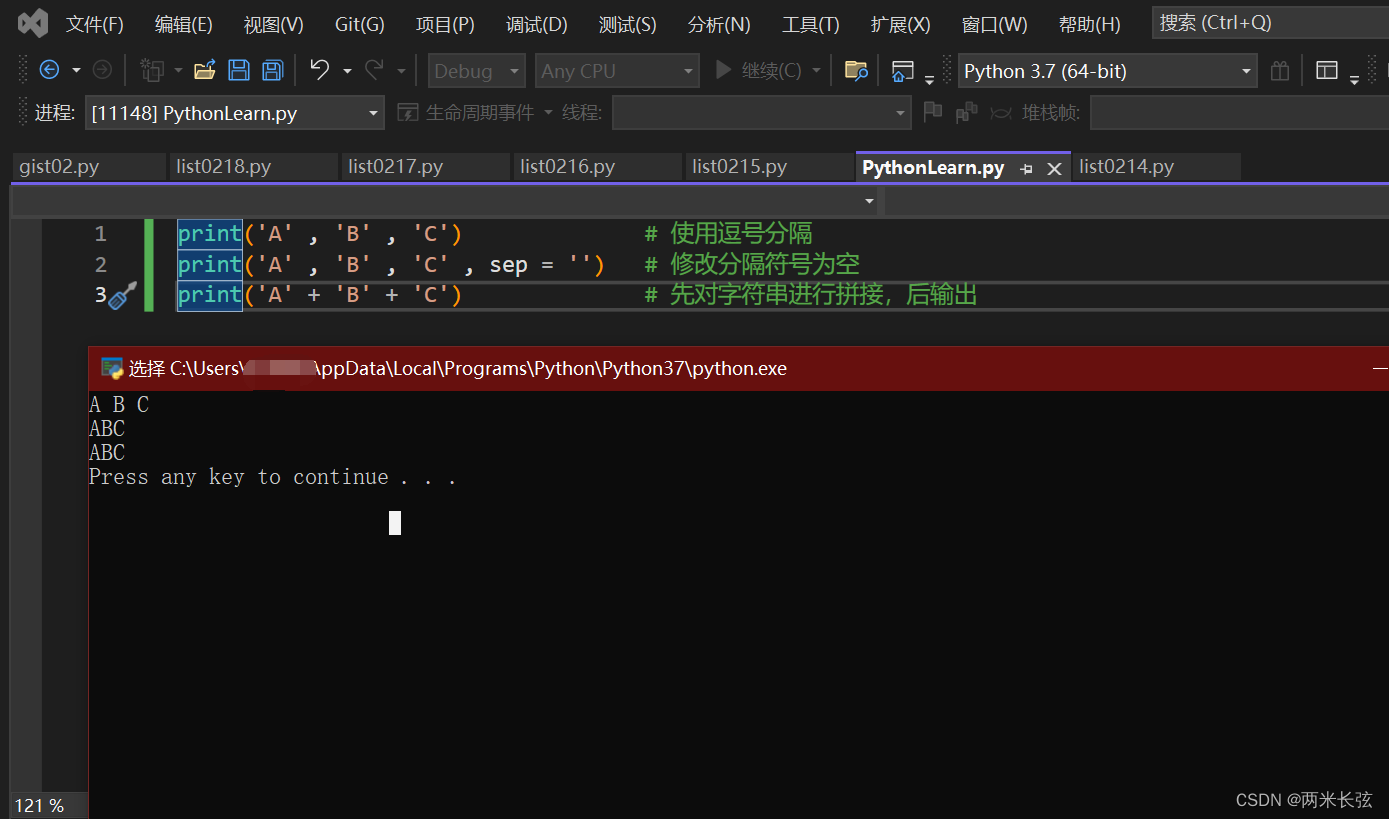1389x819 pixels.
Task: Open the 调试(D) menu
Action: coord(536,24)
